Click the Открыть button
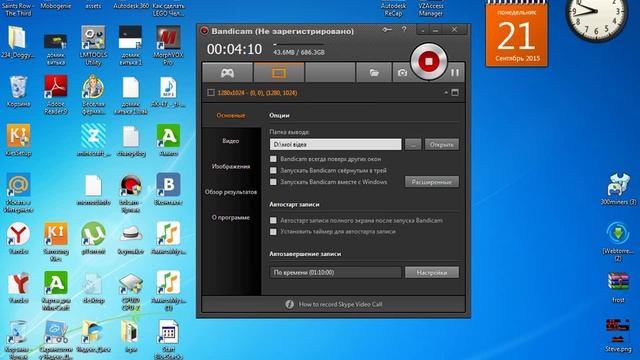The width and height of the screenshot is (640, 360). click(x=442, y=144)
